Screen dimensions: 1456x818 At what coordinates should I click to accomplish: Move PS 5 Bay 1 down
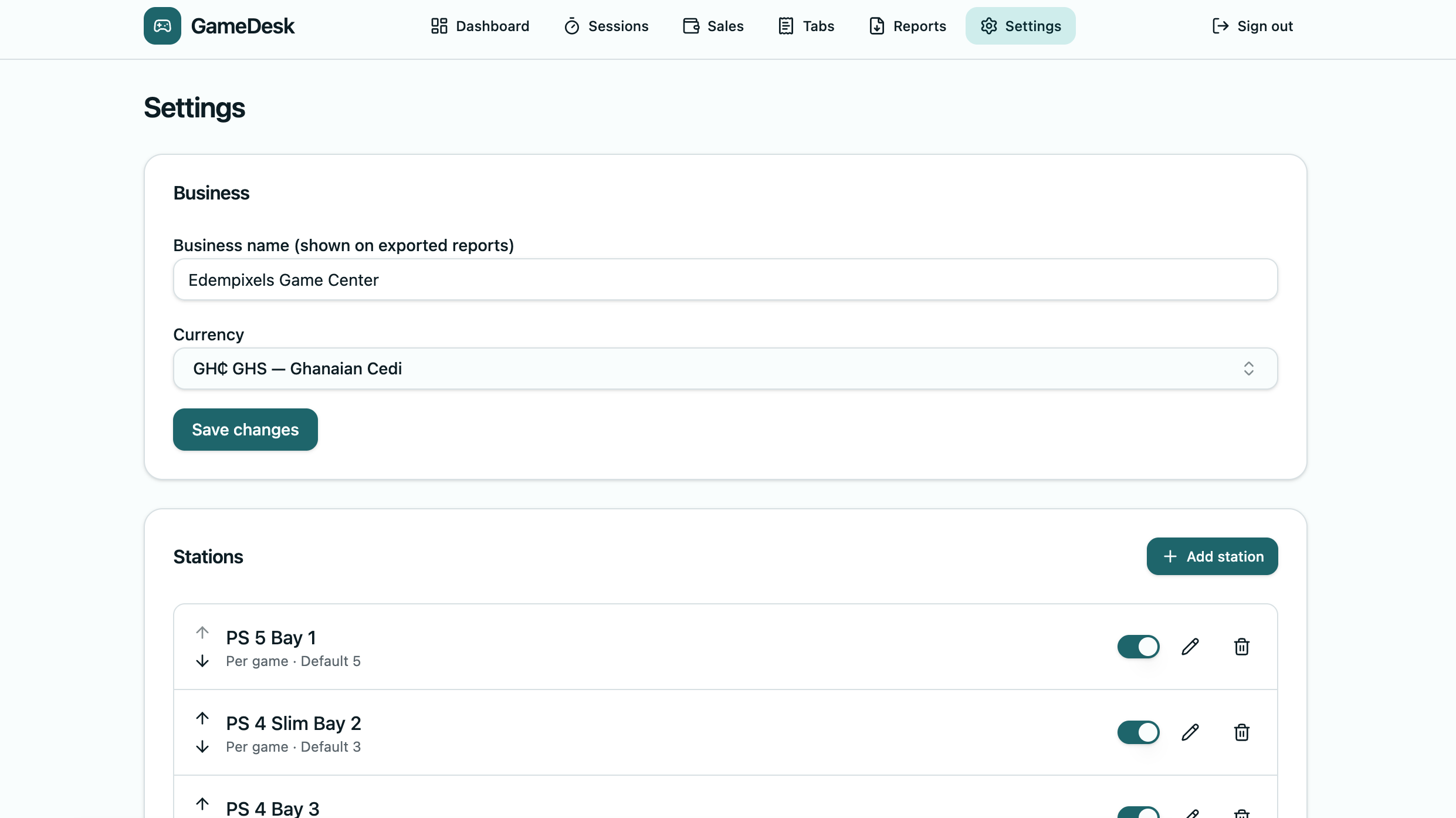(202, 661)
